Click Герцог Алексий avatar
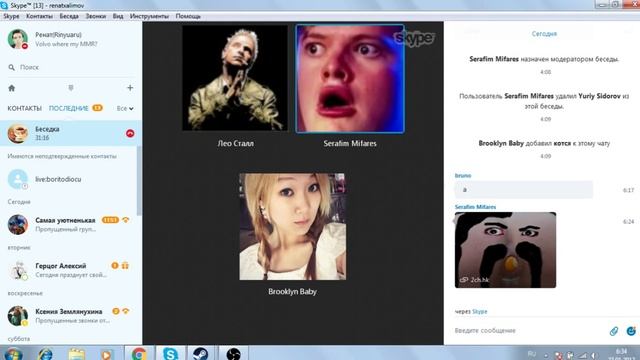Screen dimensions: 640x360 18,270
